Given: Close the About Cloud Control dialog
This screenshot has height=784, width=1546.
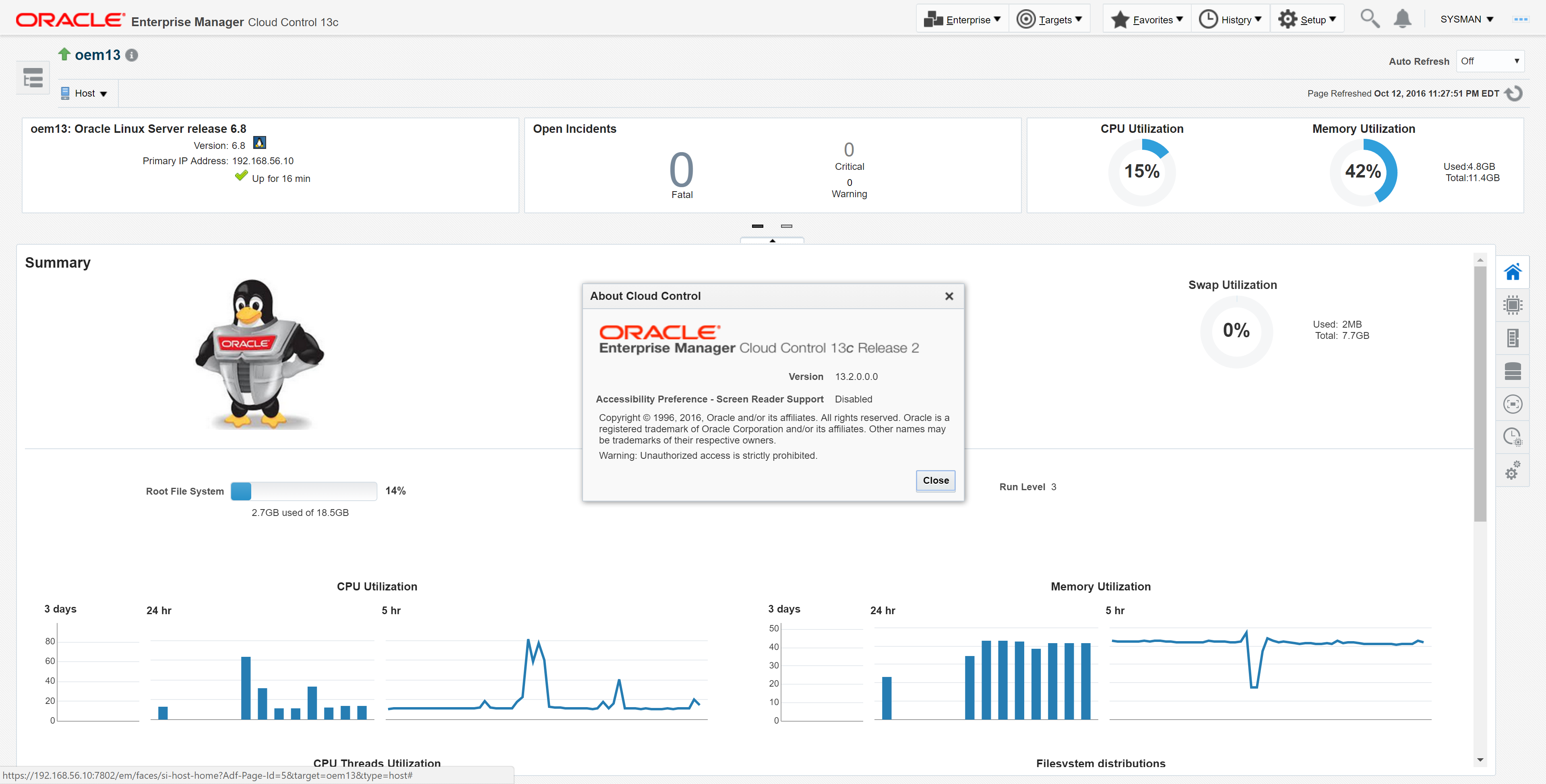Looking at the screenshot, I should (949, 296).
